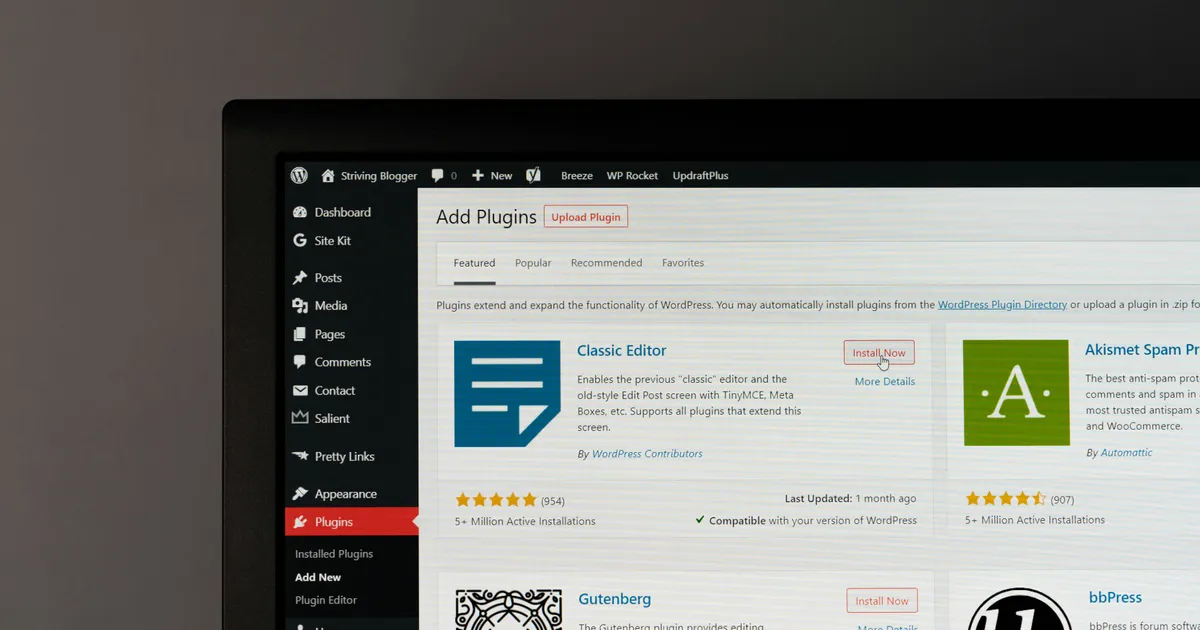Click the Yoast SEO icon in admin bar
The image size is (1200, 630).
tap(534, 175)
